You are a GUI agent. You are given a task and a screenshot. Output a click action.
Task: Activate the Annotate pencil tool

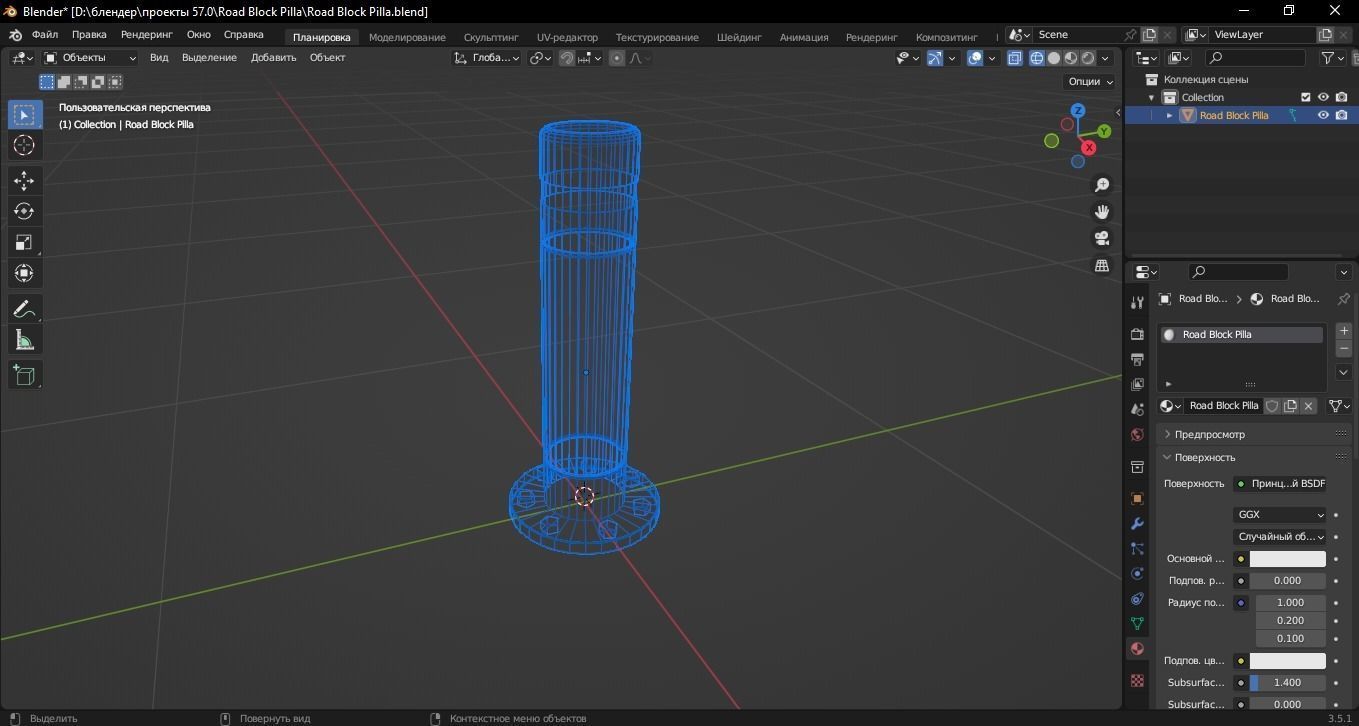[24, 309]
